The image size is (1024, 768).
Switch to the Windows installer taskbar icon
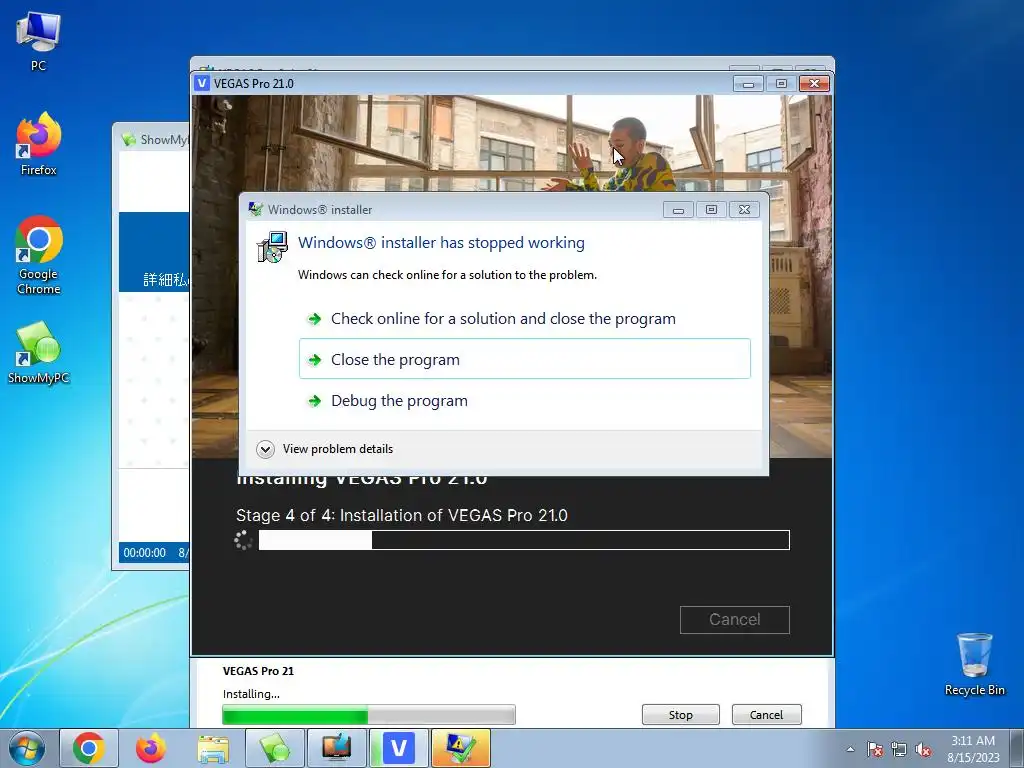tap(460, 748)
